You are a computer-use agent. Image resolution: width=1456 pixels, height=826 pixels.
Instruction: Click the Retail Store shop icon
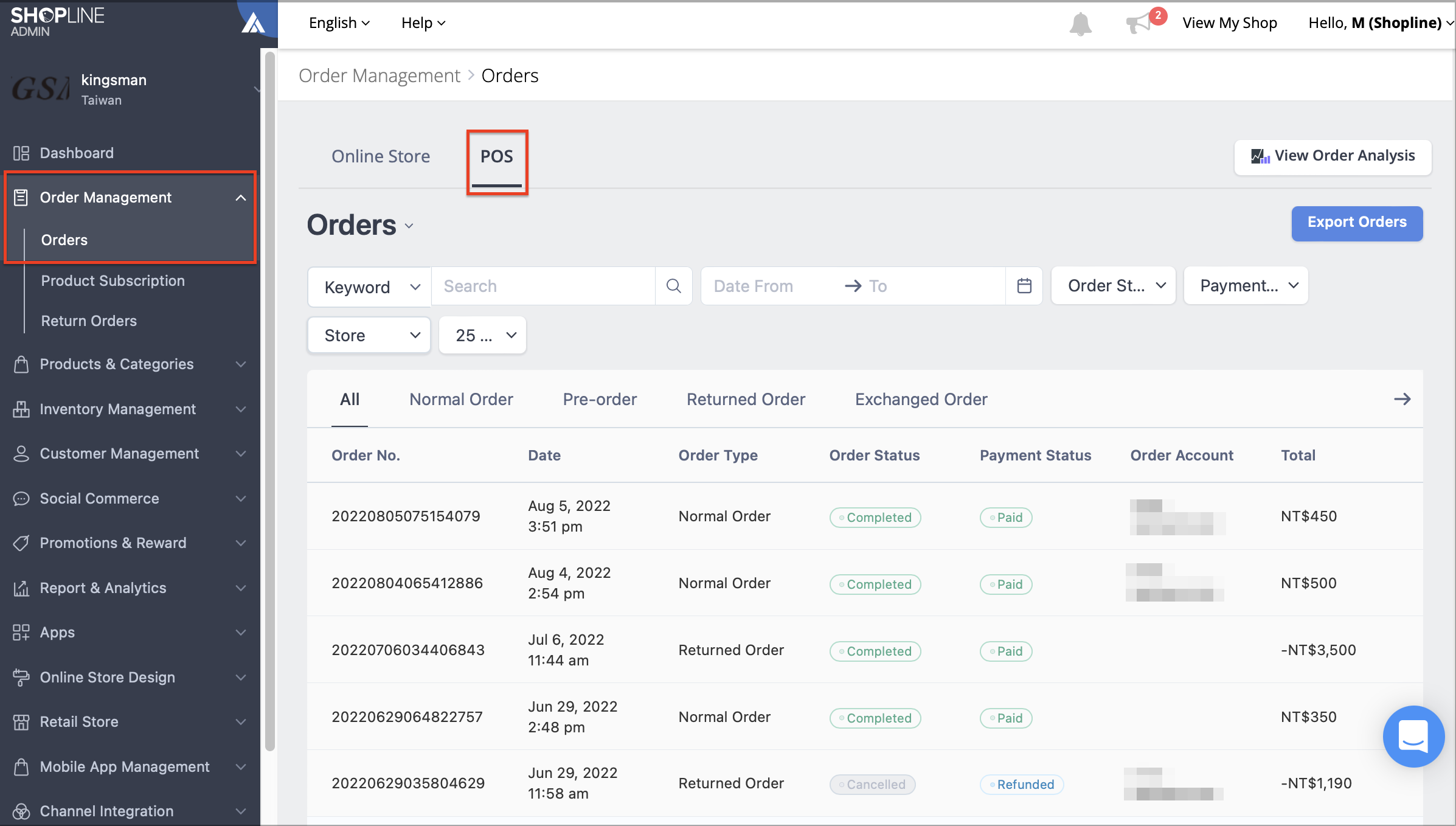[21, 722]
